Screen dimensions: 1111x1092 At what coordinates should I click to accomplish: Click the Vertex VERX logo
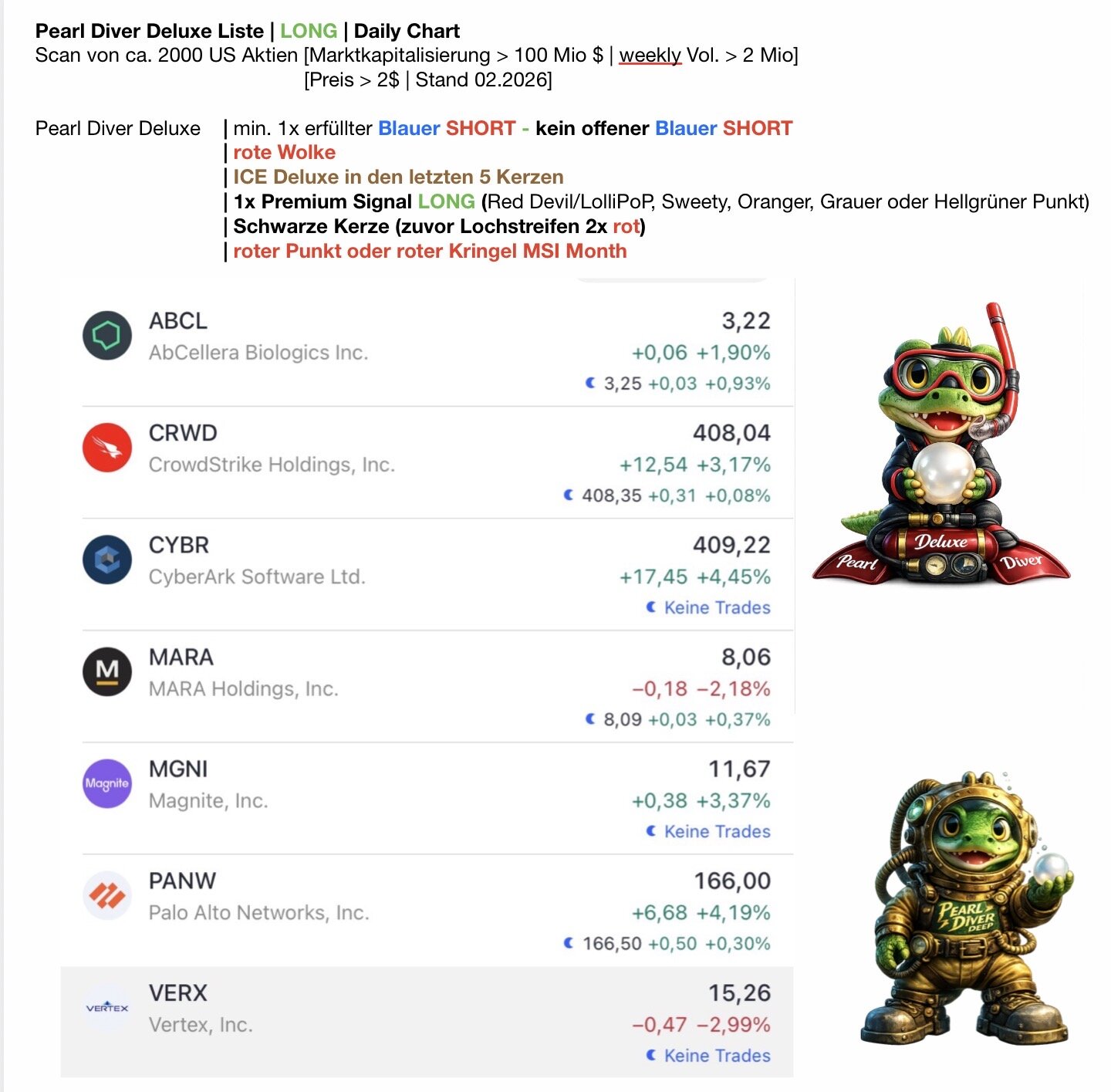[107, 1007]
